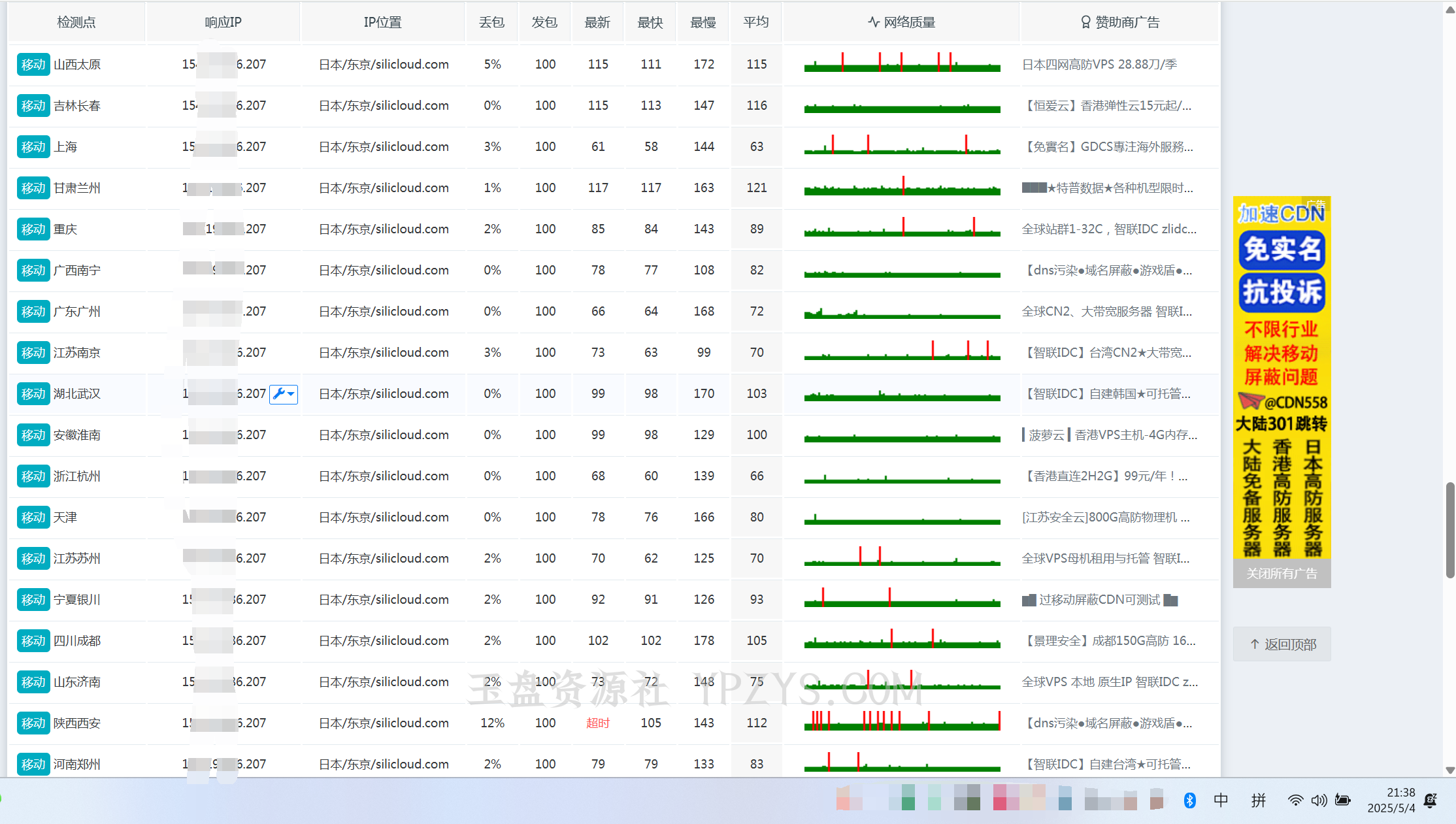Click the 移动 badge for 甘肃兰州
The height and width of the screenshot is (824, 1456).
click(x=33, y=188)
